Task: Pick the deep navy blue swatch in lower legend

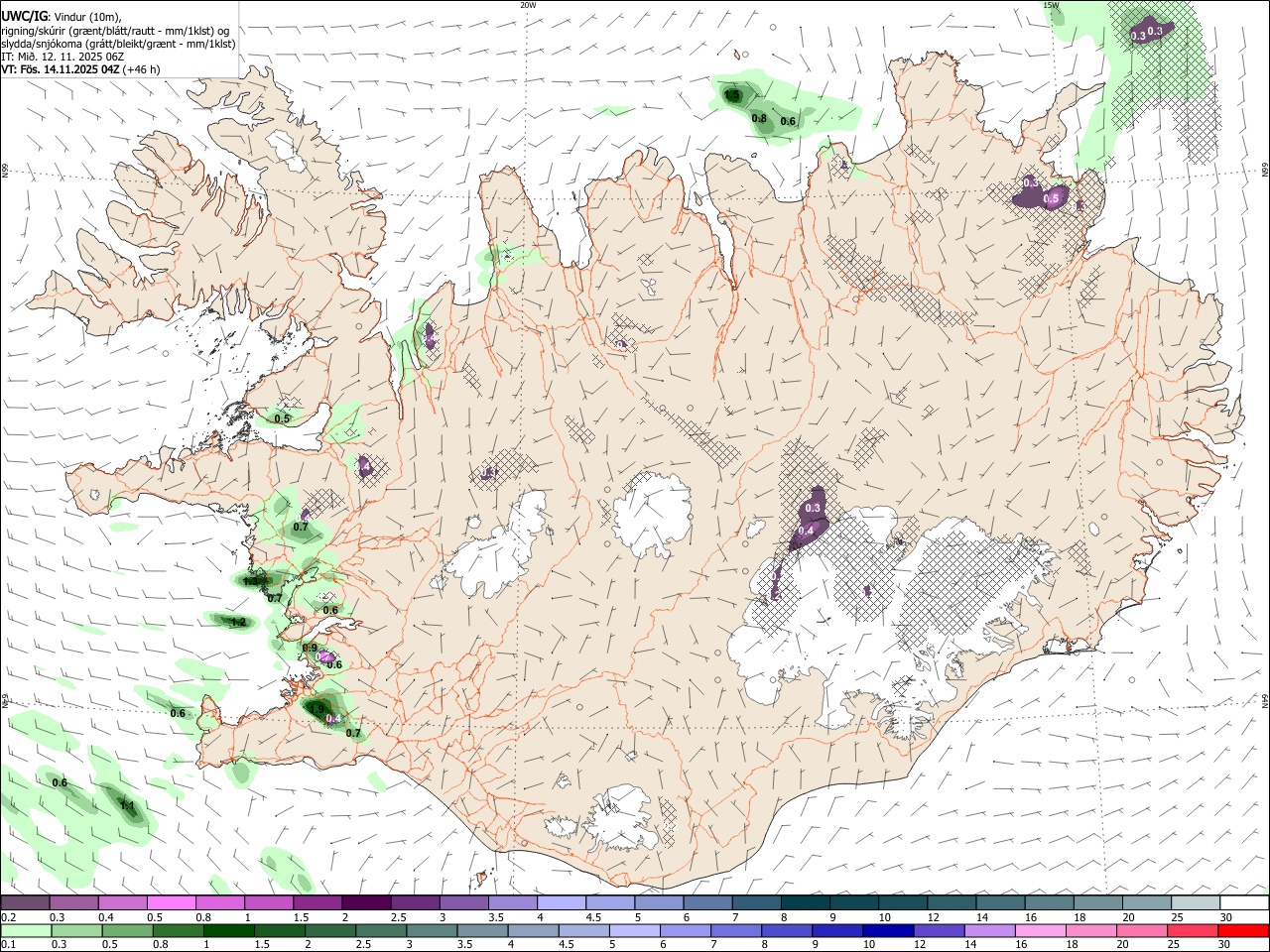Action: coord(888,930)
